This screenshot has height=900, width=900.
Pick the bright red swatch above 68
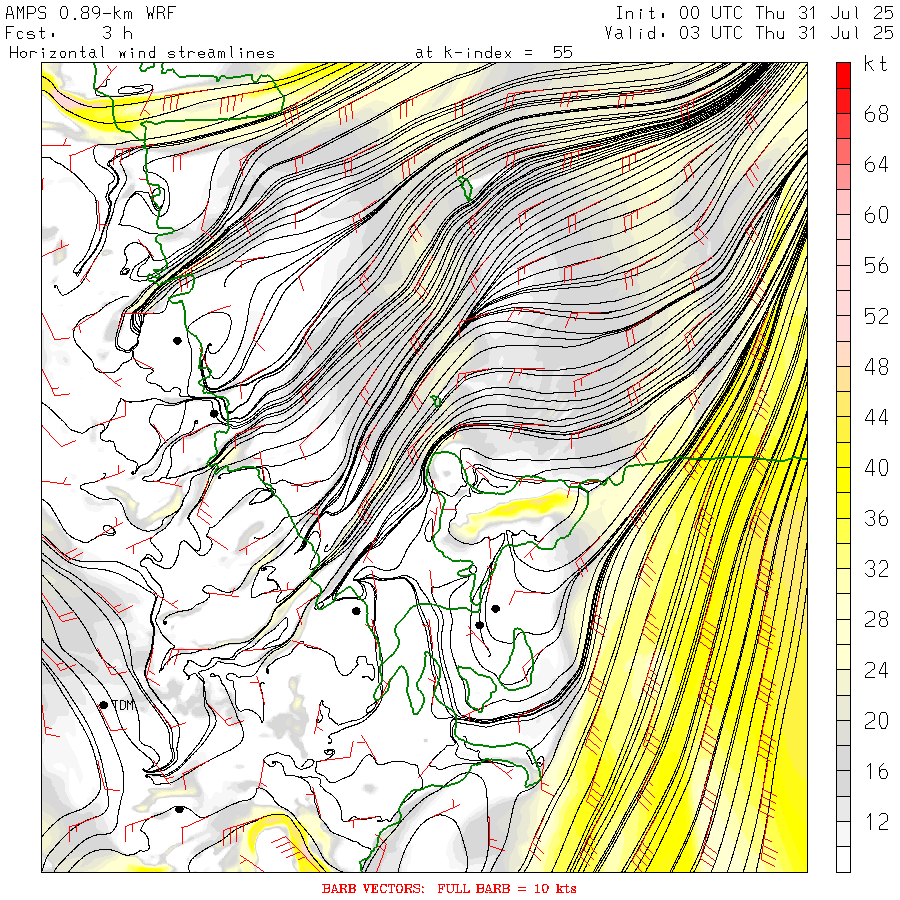[843, 75]
